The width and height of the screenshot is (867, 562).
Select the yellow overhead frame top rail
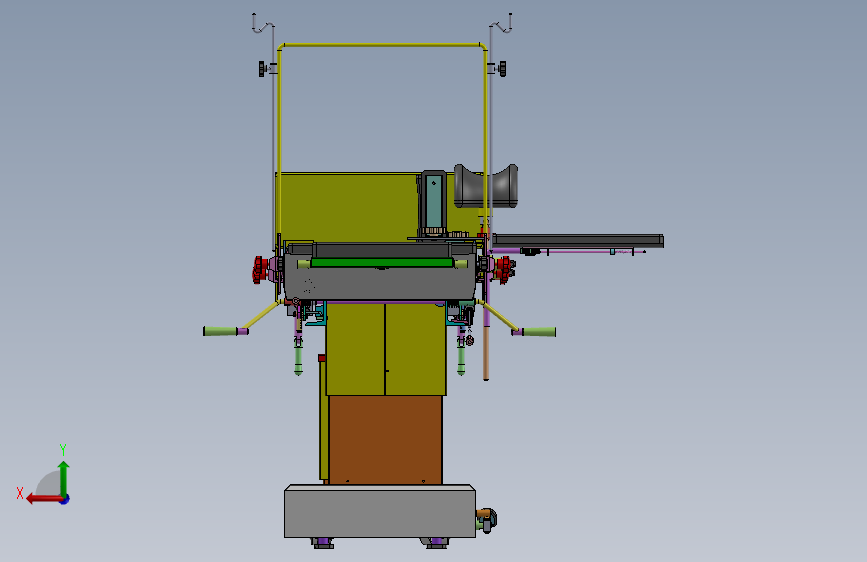point(382,45)
